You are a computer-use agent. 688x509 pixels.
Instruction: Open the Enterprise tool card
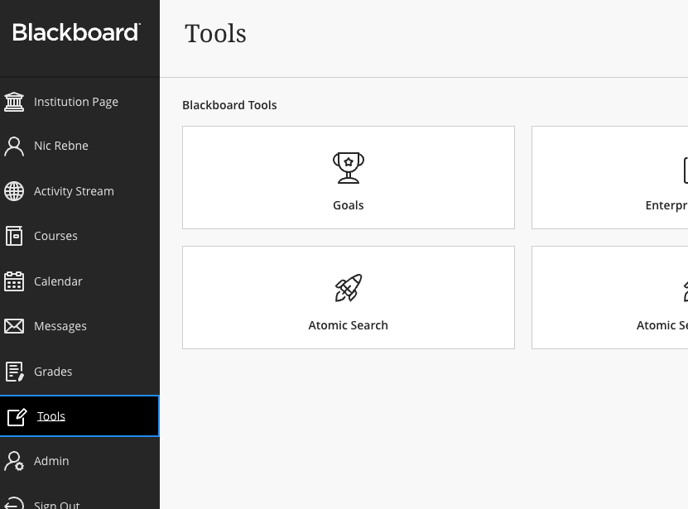[x=610, y=178]
